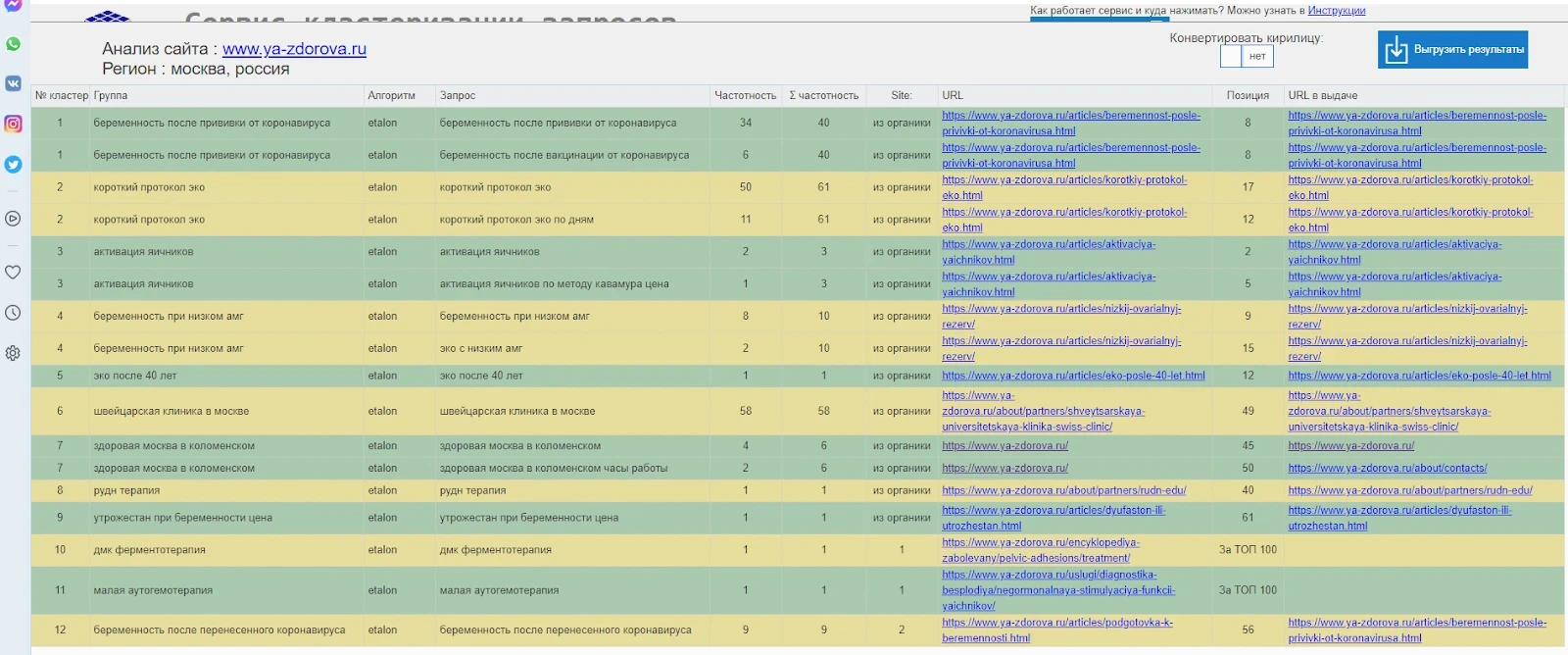Toggle the Cyrillic conversion switch
Viewport: 1568px width, 655px height.
click(1246, 57)
